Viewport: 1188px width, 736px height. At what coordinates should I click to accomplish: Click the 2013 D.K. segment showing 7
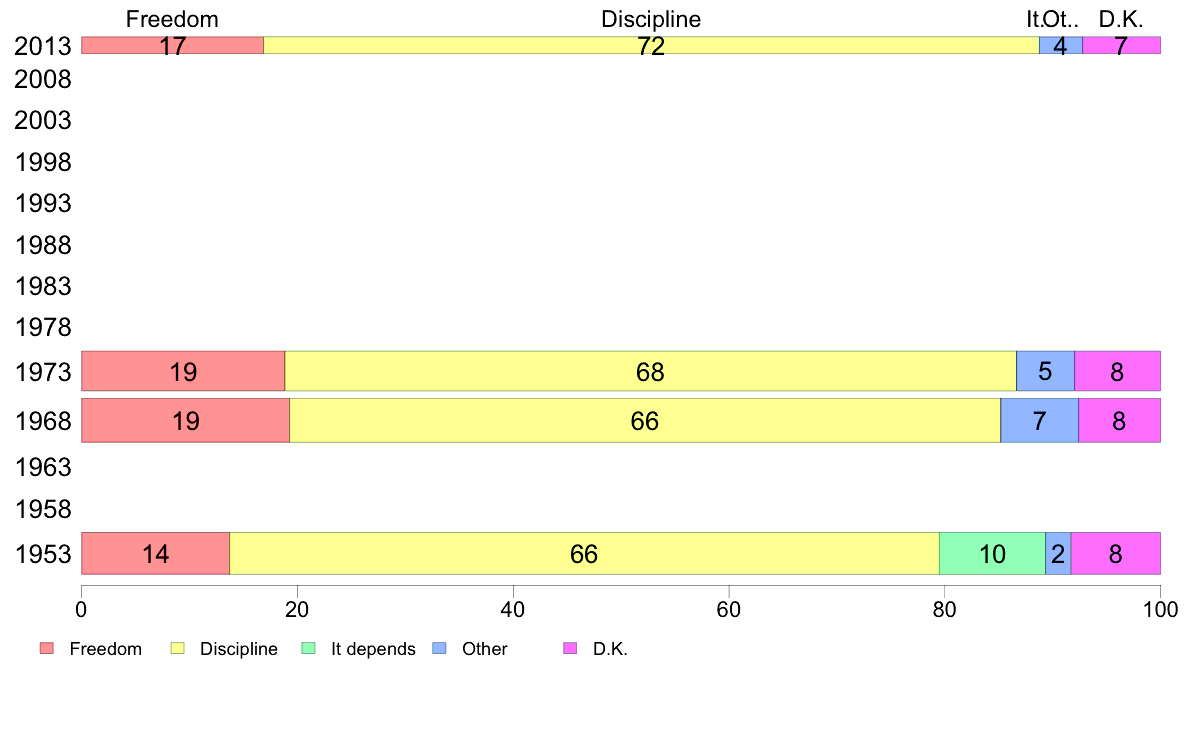(x=1121, y=45)
